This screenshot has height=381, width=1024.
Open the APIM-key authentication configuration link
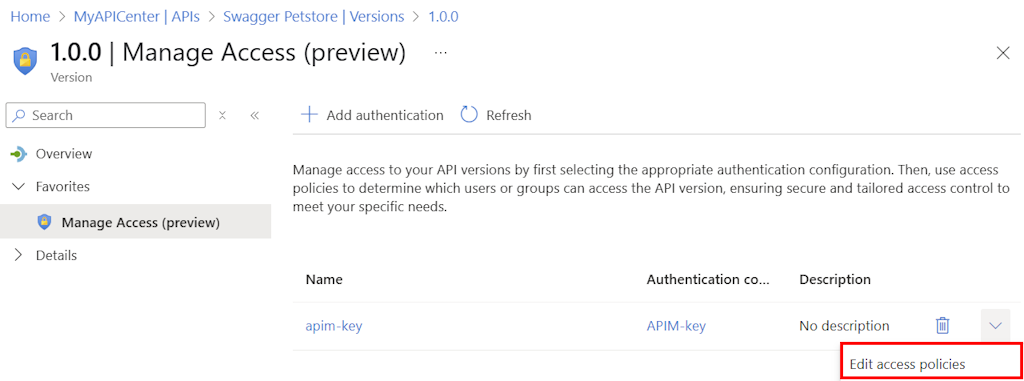pyautogui.click(x=676, y=325)
